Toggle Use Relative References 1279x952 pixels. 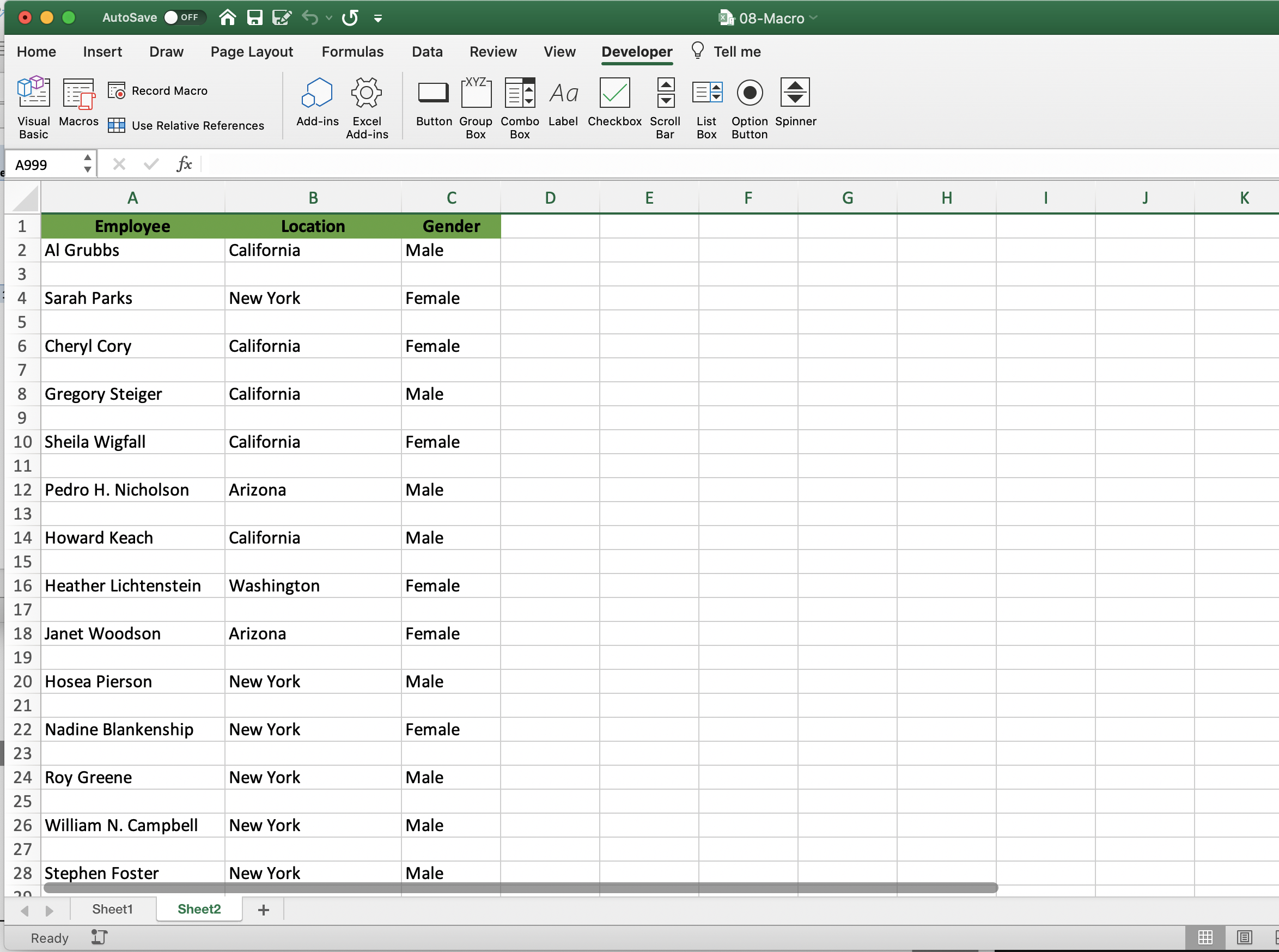click(186, 126)
